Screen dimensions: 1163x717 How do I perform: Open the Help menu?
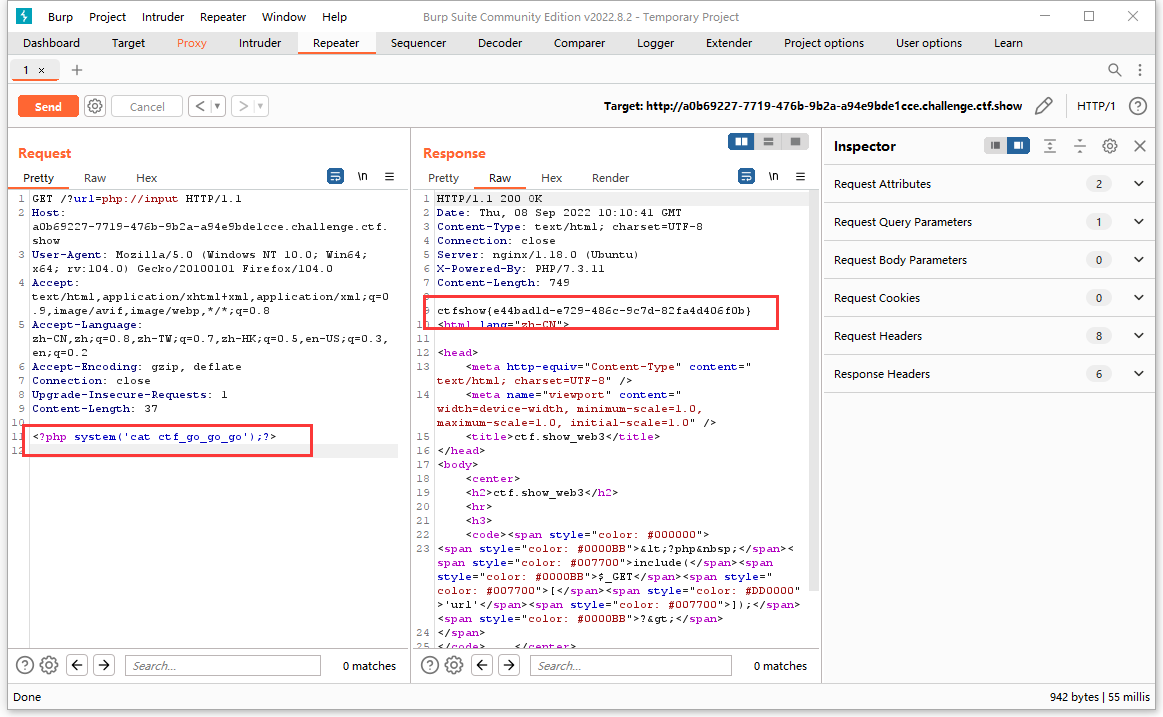334,16
